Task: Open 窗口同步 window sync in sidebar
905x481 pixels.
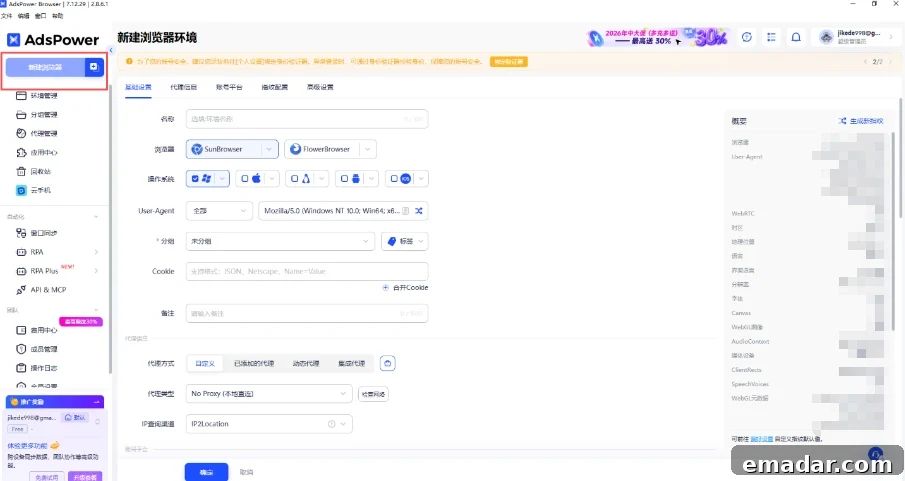Action: [x=43, y=233]
